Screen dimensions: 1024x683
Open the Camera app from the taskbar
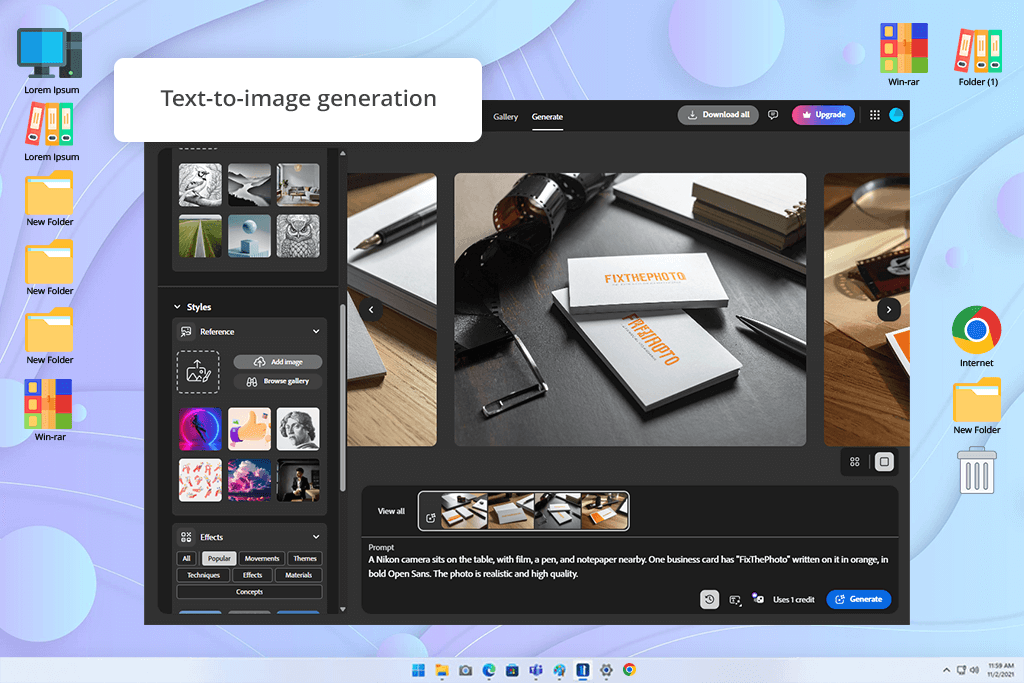pyautogui.click(x=466, y=670)
